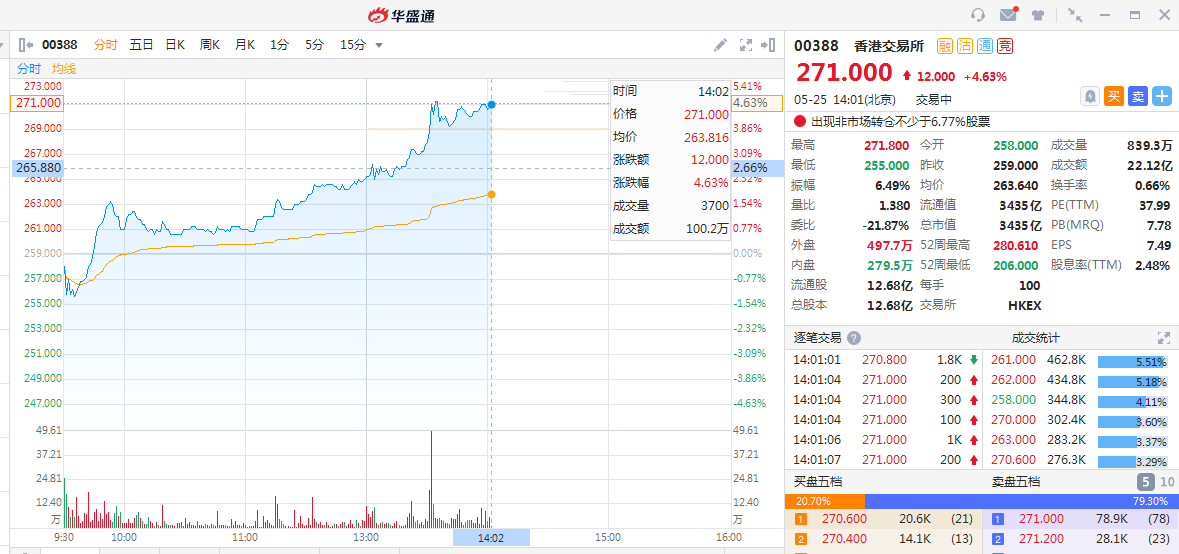Select 258.000 row with 344.8K

pos(1080,400)
